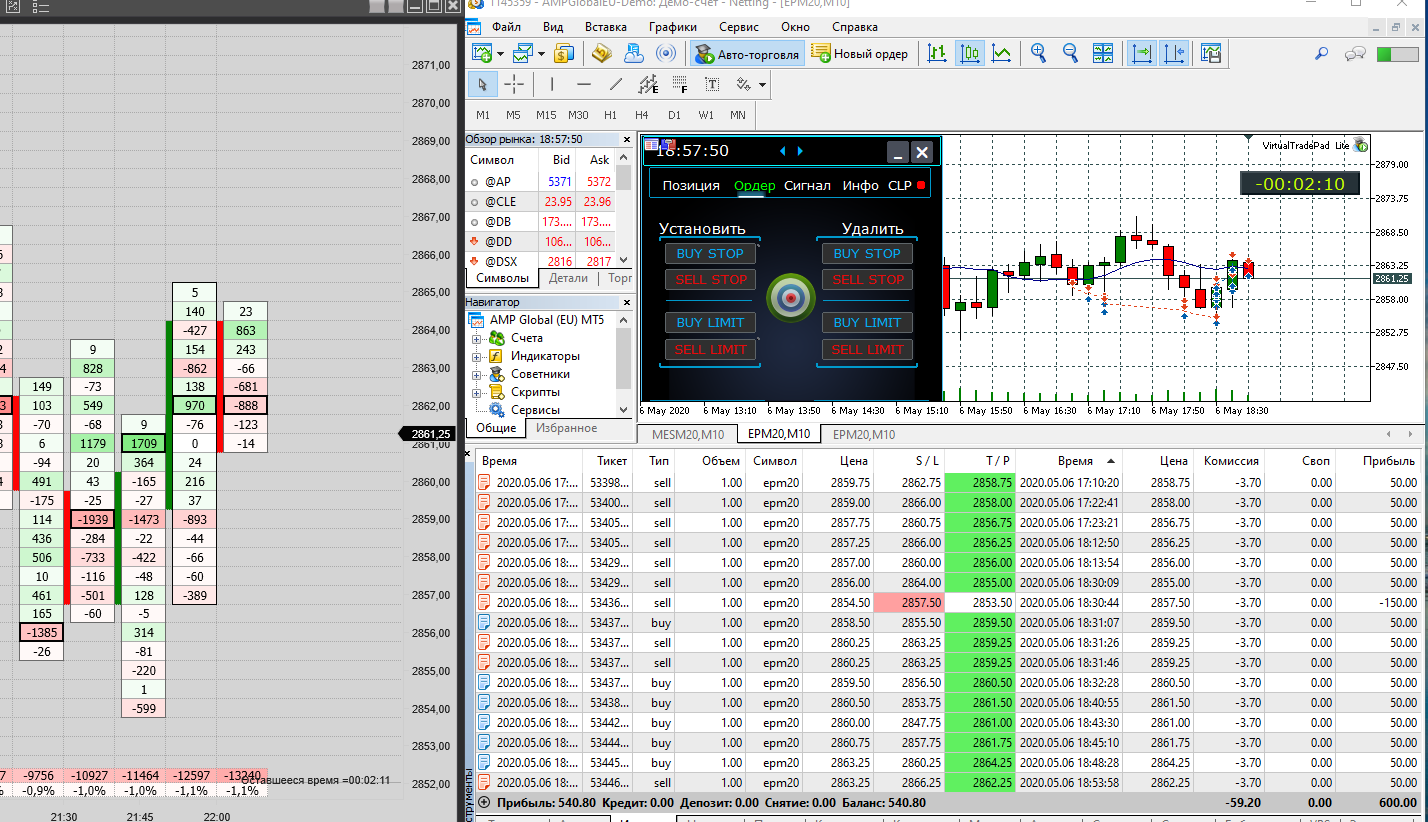Open the graphical objects dropdown arrow

[763, 85]
